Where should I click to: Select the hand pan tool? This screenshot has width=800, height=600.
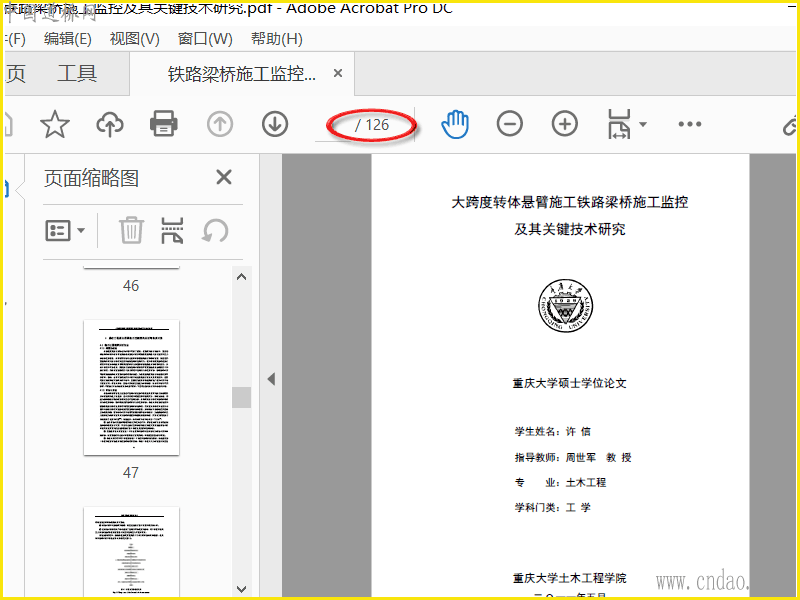[x=455, y=124]
